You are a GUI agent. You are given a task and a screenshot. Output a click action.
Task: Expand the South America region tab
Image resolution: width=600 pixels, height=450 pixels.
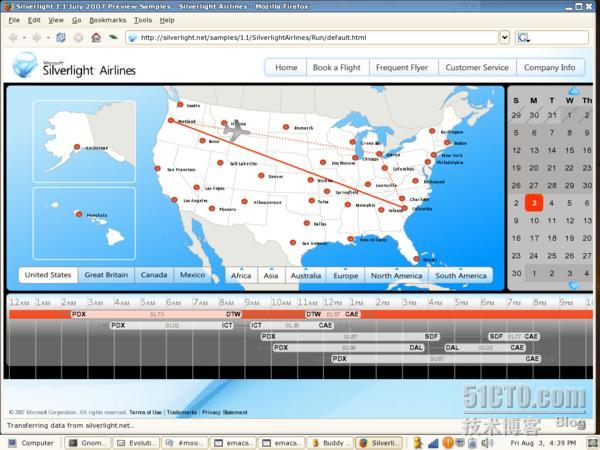(x=461, y=276)
